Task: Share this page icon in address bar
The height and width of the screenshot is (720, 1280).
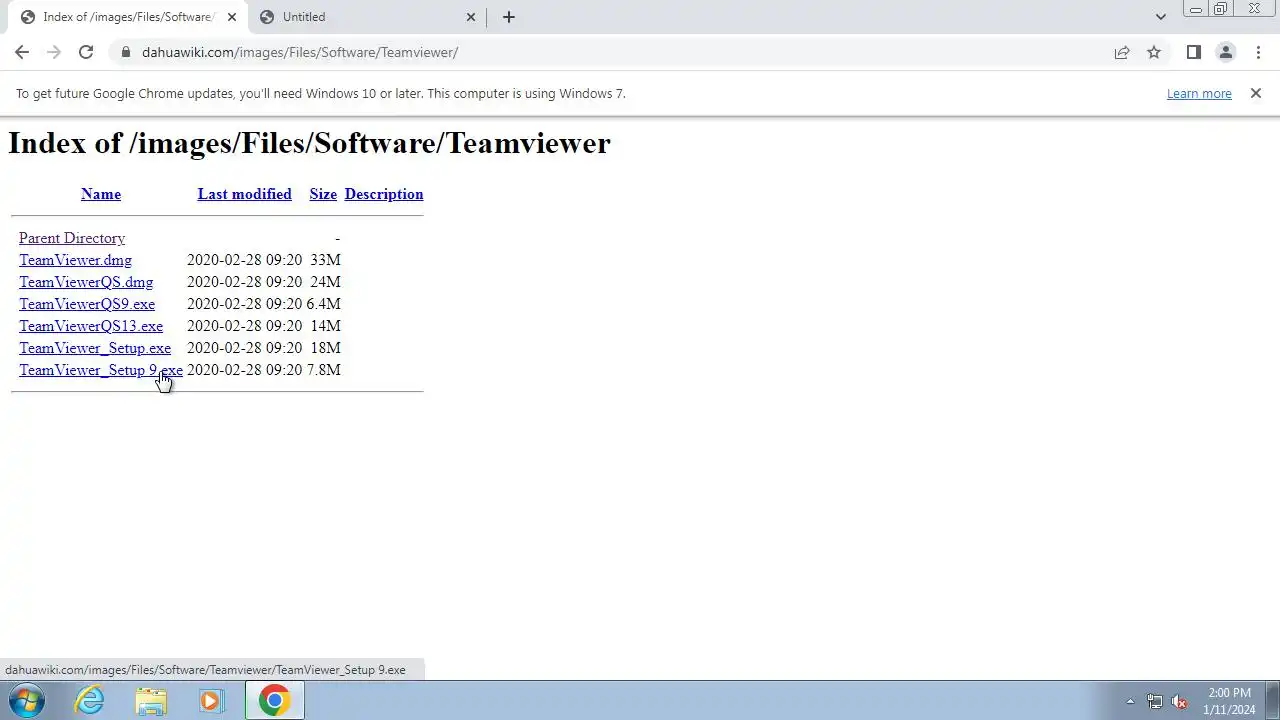Action: (1122, 52)
